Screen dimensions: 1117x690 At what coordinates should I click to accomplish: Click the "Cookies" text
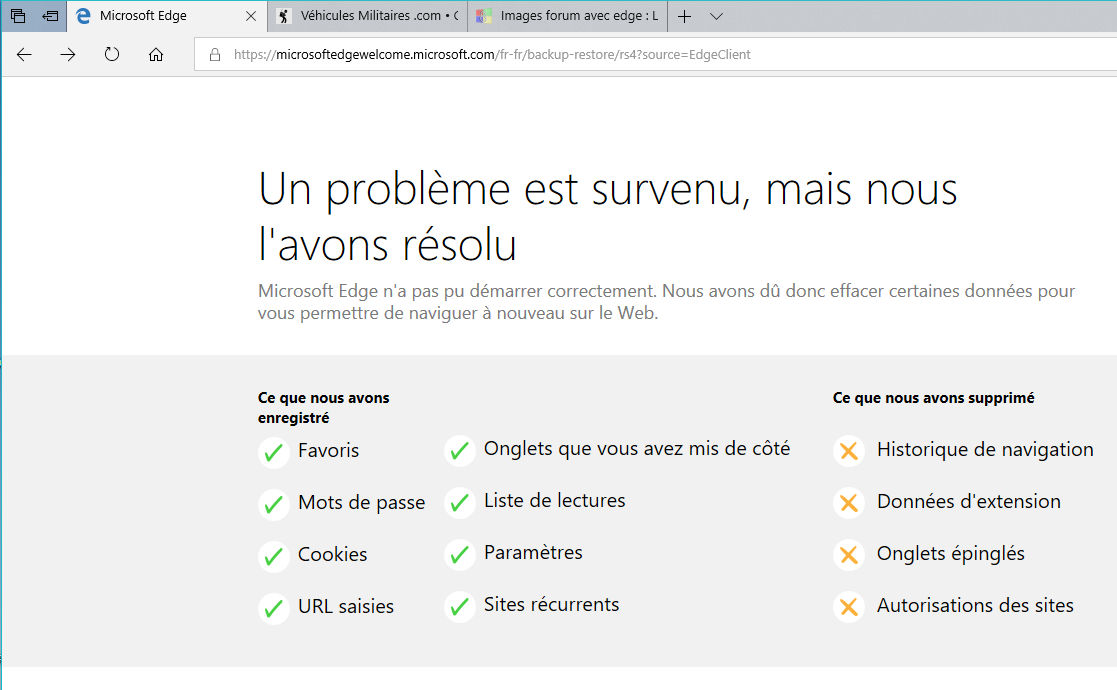(x=333, y=555)
